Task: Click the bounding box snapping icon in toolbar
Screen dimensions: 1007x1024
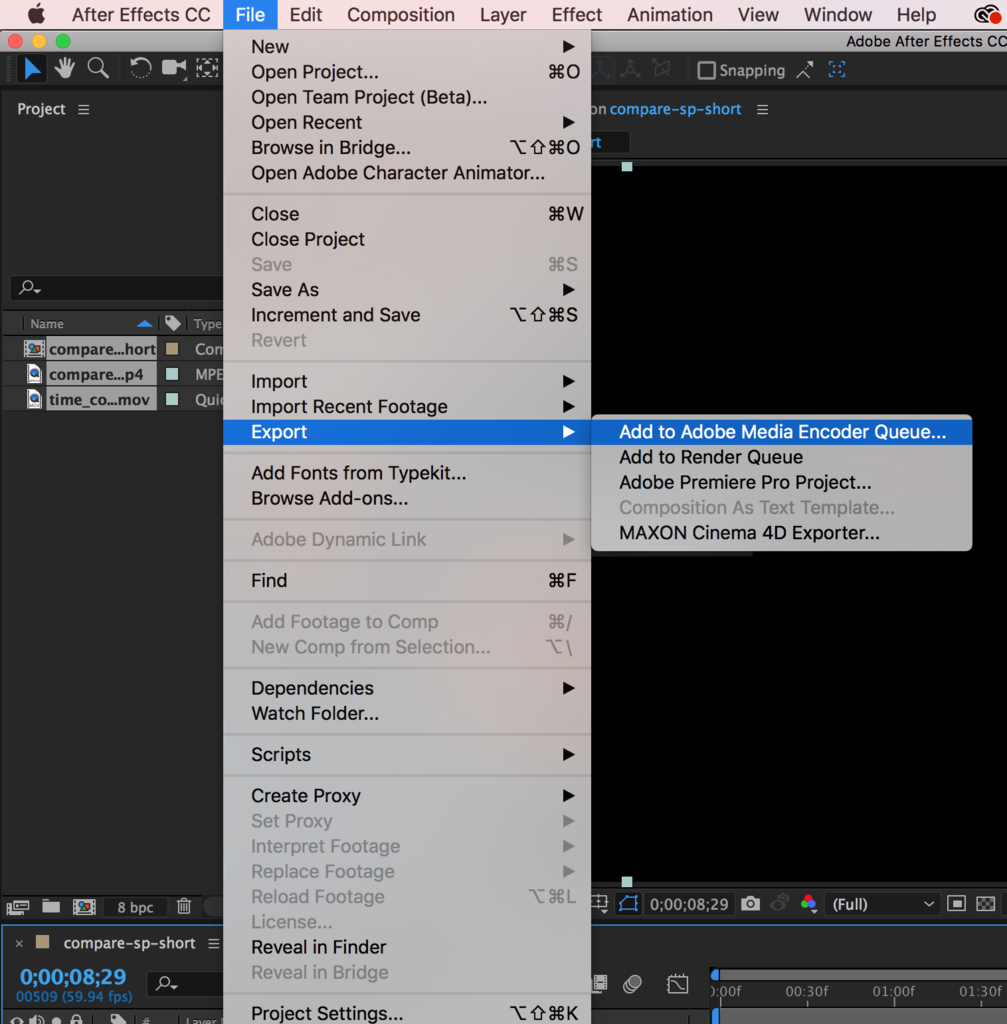Action: point(837,70)
